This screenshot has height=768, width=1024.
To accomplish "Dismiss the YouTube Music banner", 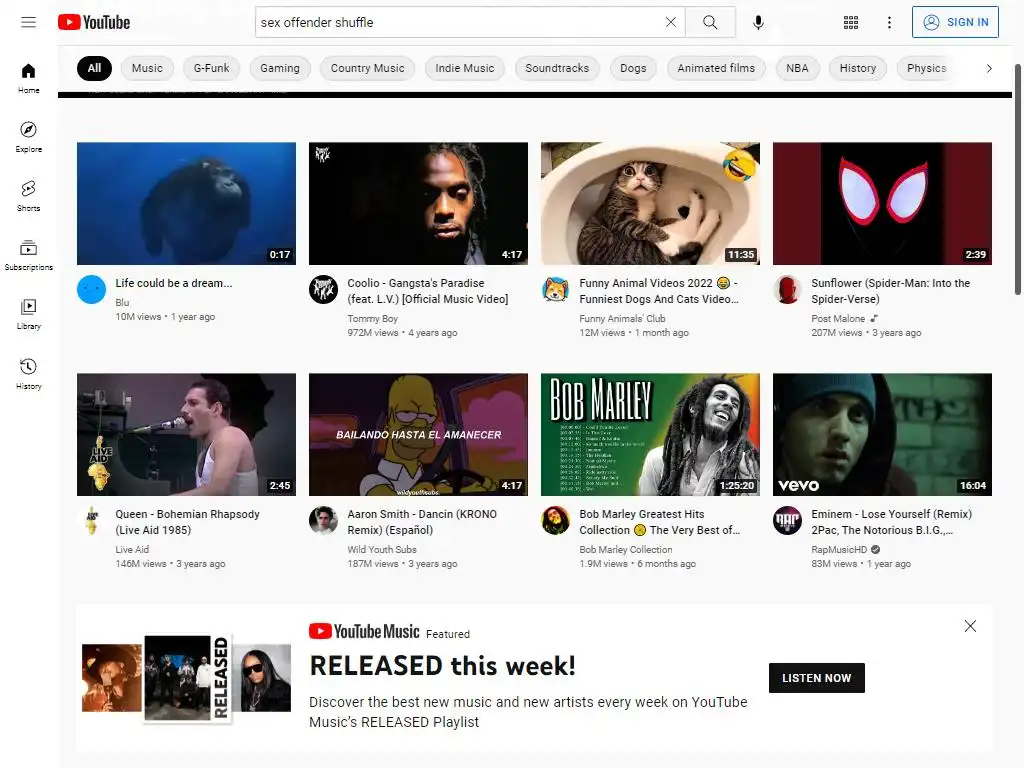I will tap(970, 626).
